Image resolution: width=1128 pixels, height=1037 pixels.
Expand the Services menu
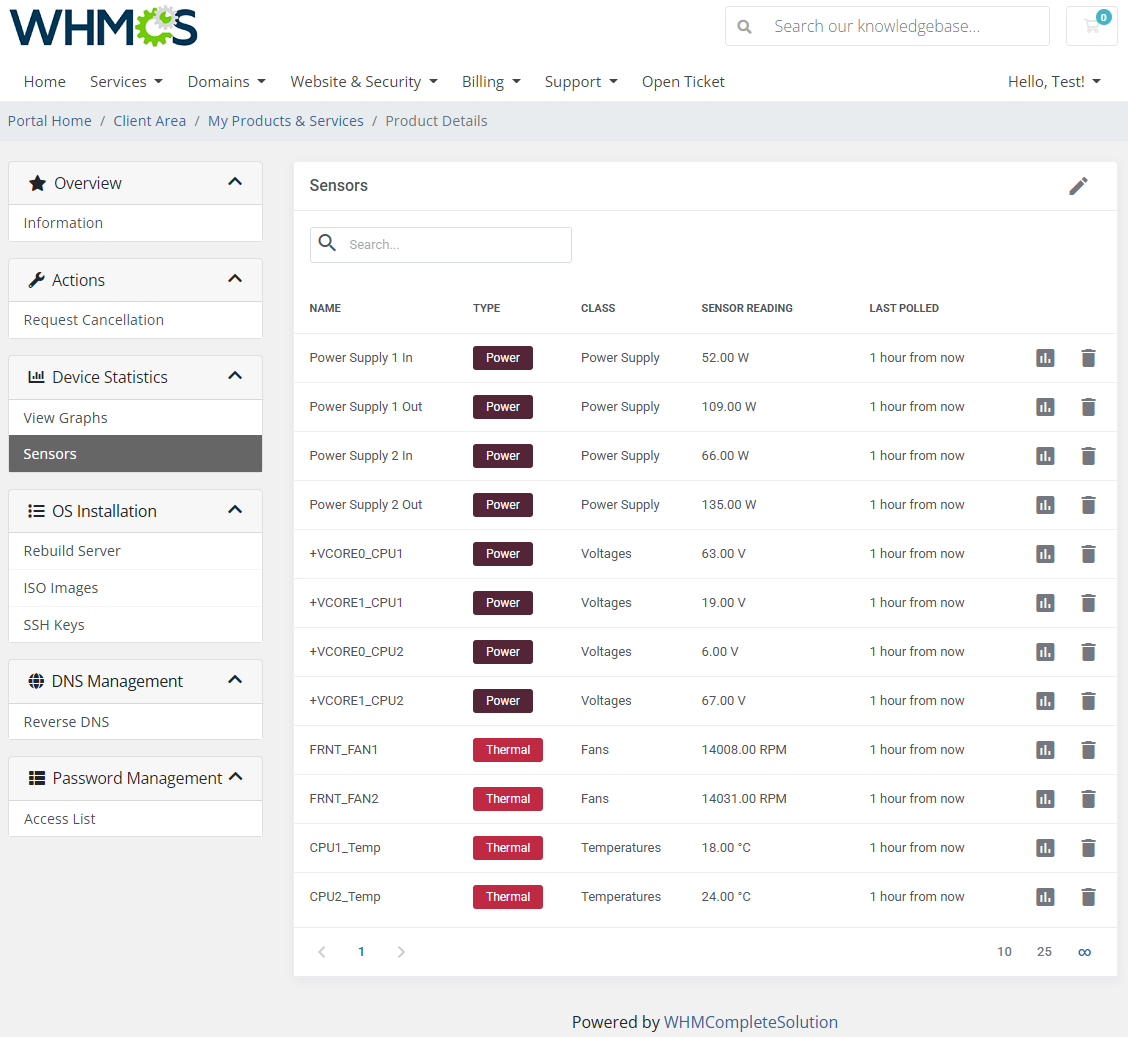[126, 81]
